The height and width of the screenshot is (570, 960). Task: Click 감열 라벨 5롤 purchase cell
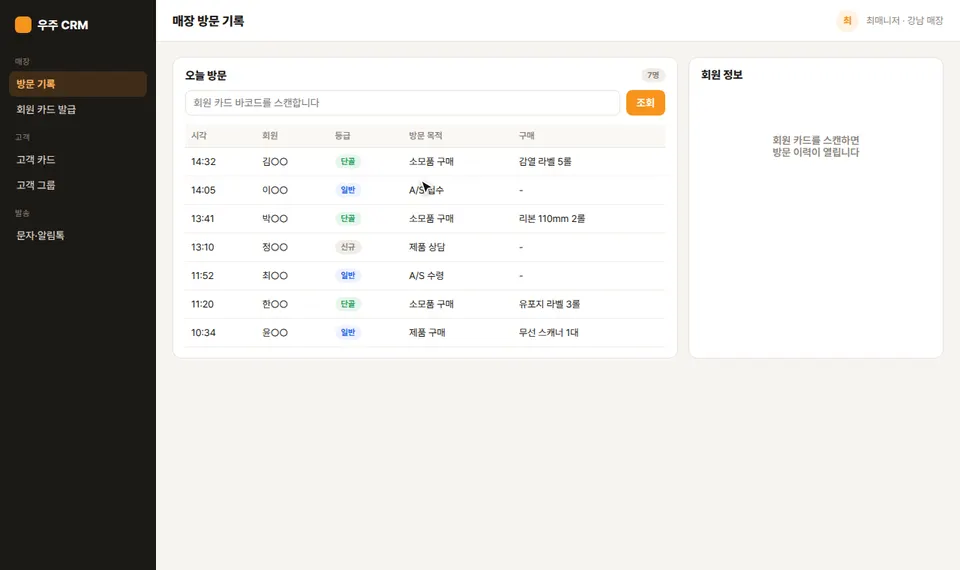point(545,162)
